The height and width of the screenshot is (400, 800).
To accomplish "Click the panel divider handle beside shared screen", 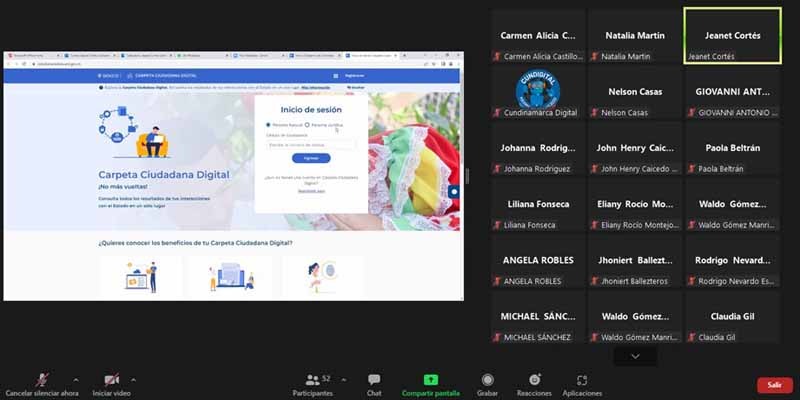I will (467, 176).
